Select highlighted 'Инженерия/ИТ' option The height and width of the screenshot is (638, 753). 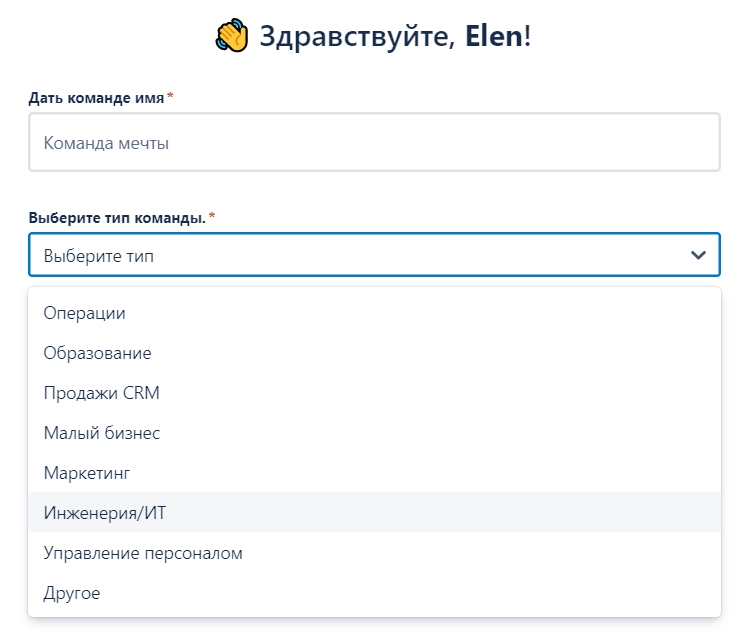click(x=105, y=513)
